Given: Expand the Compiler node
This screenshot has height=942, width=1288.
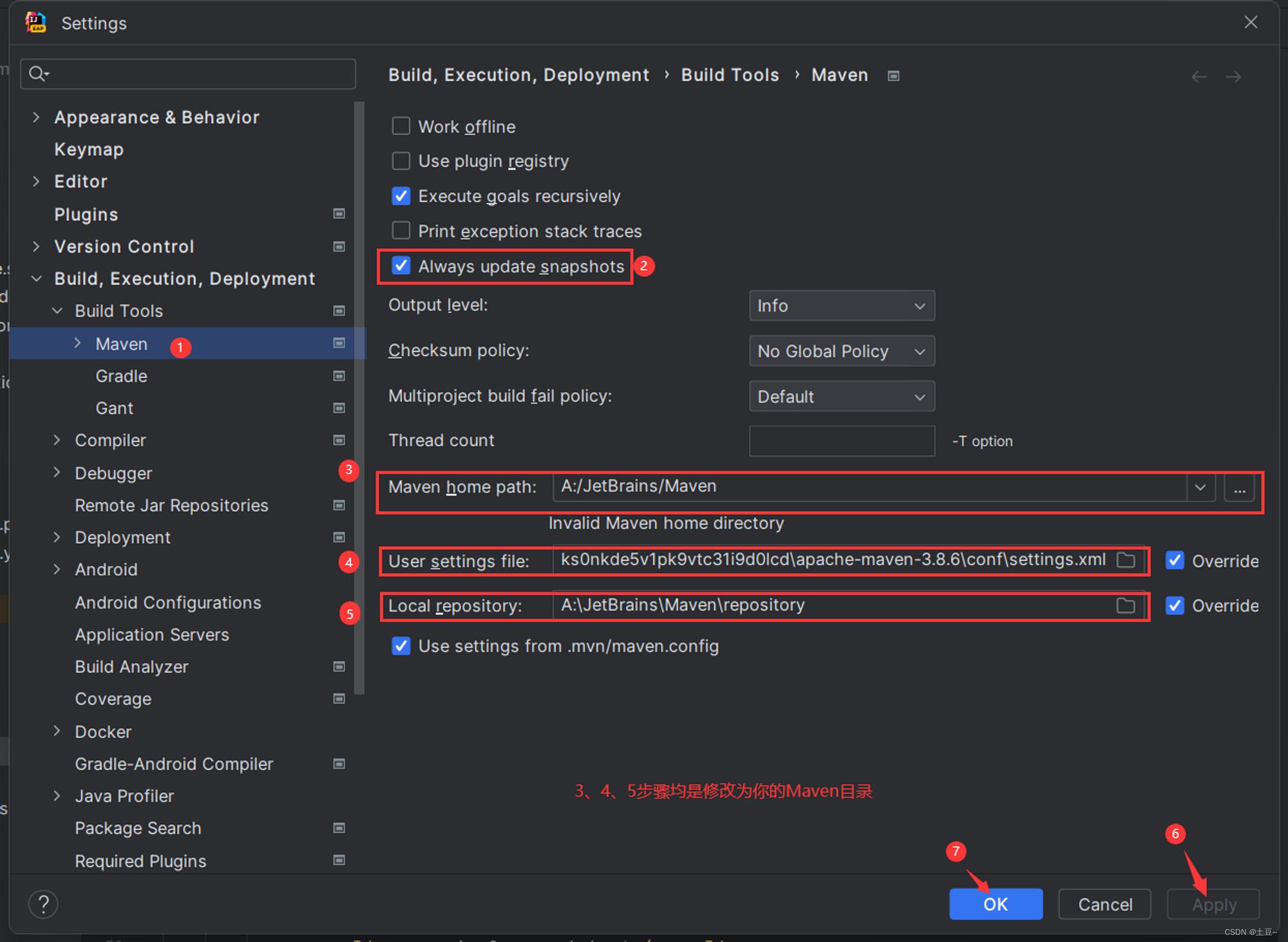Looking at the screenshot, I should point(57,440).
